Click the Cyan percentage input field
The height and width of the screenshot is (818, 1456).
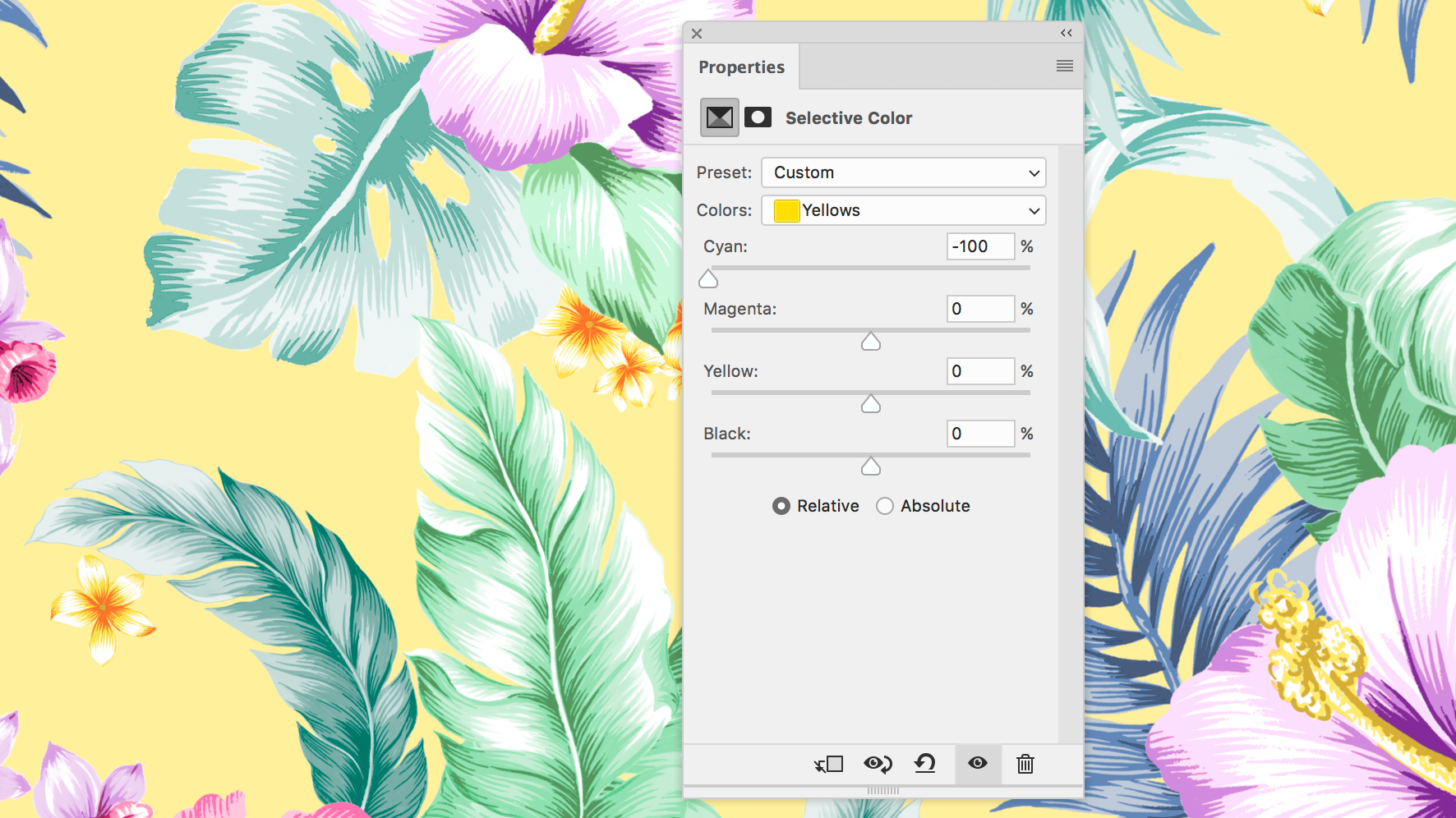[981, 246]
